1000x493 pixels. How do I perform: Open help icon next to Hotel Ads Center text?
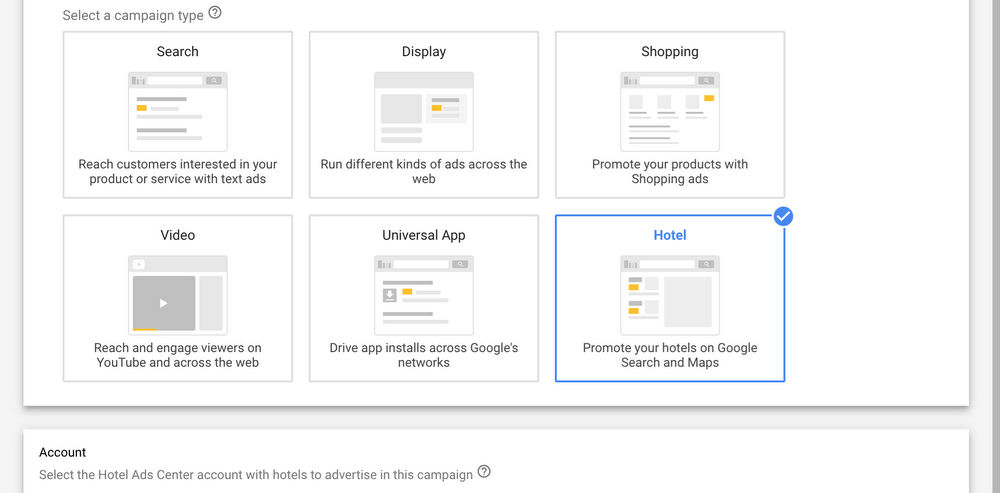click(x=484, y=472)
